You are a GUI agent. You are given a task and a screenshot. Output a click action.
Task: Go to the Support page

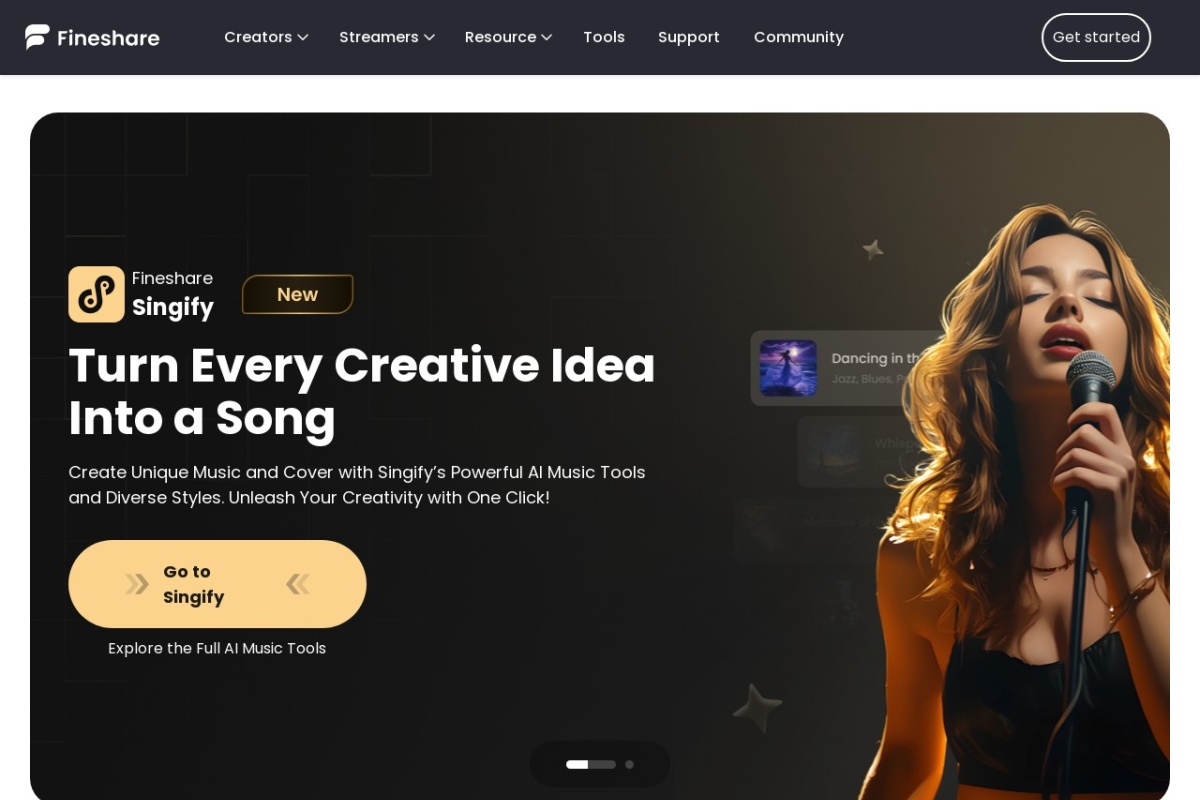tap(689, 37)
